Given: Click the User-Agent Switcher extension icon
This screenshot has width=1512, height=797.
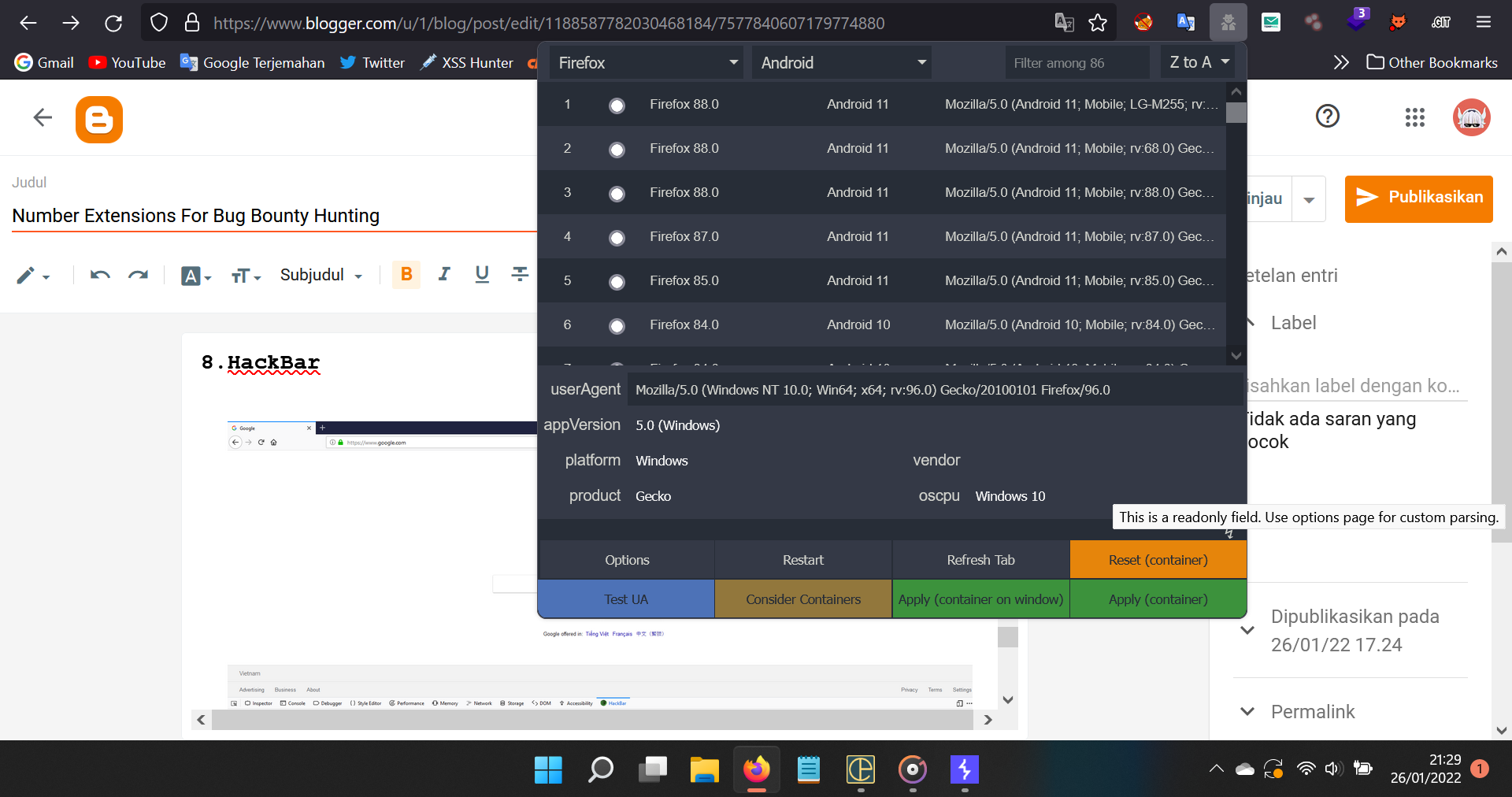Looking at the screenshot, I should pos(1228,23).
